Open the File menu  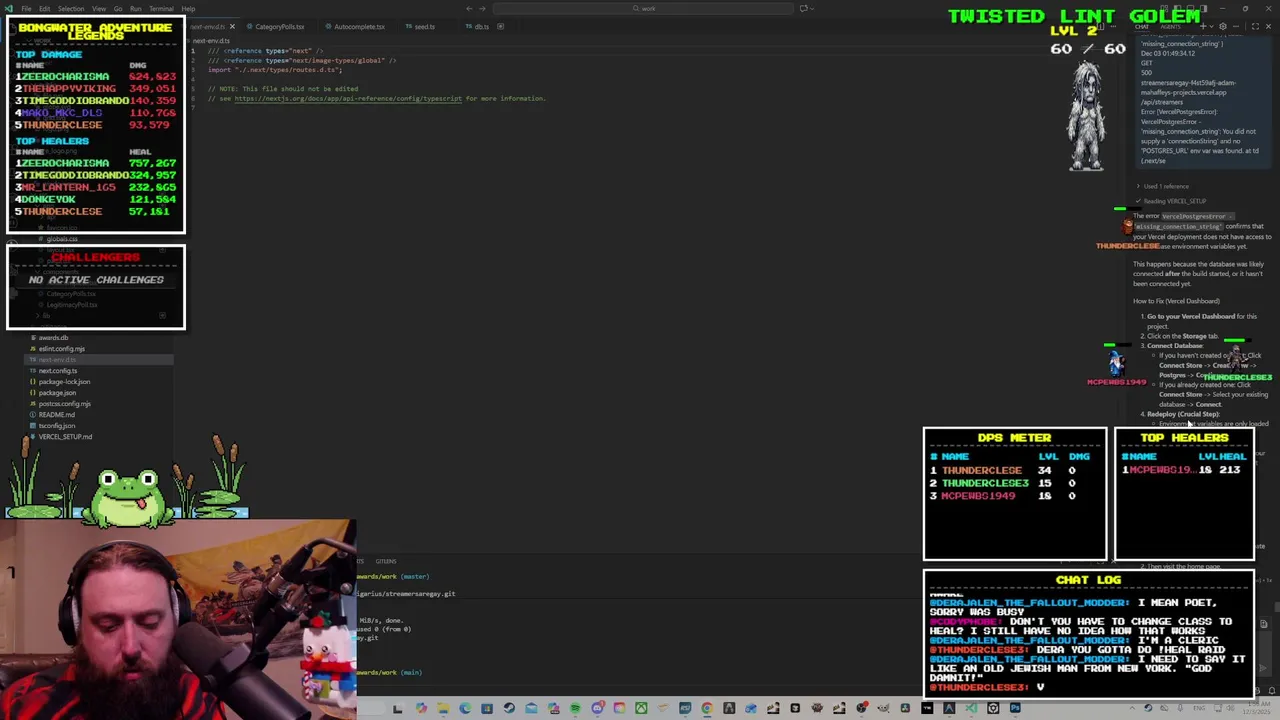coord(26,9)
